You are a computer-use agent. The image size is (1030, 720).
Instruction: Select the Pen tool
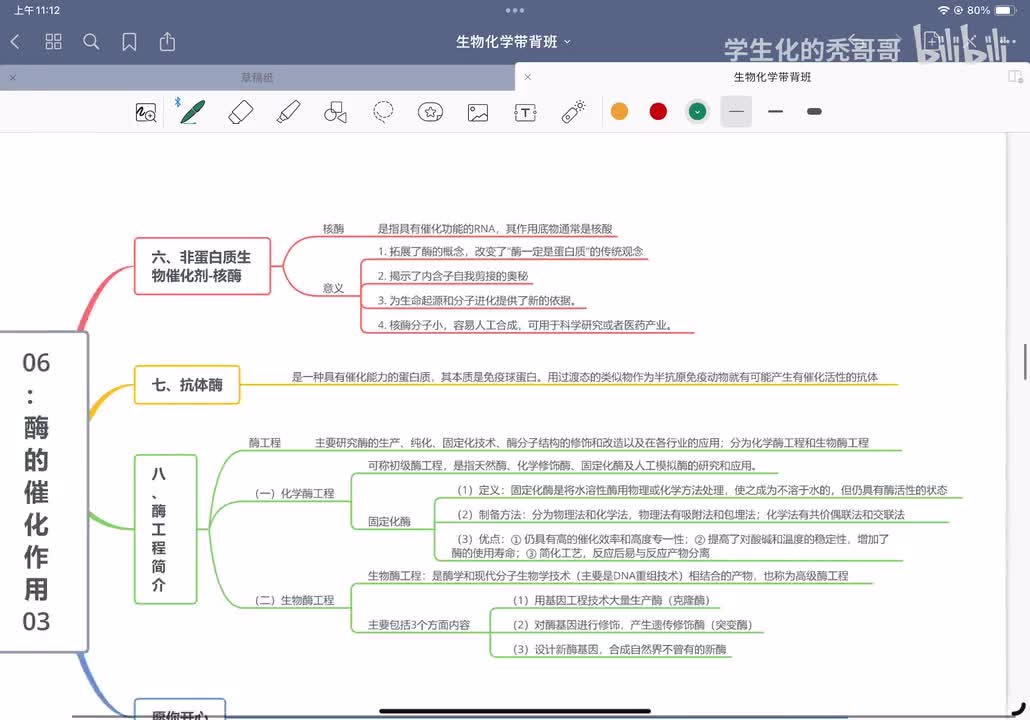193,112
